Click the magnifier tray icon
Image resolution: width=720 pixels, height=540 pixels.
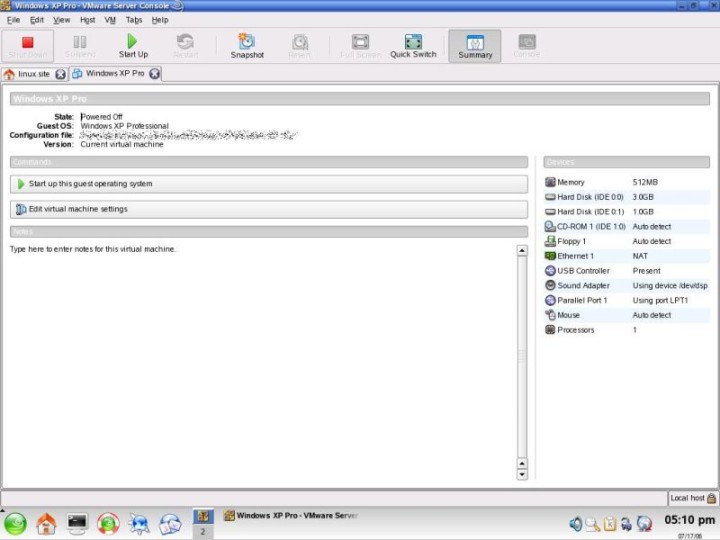592,524
